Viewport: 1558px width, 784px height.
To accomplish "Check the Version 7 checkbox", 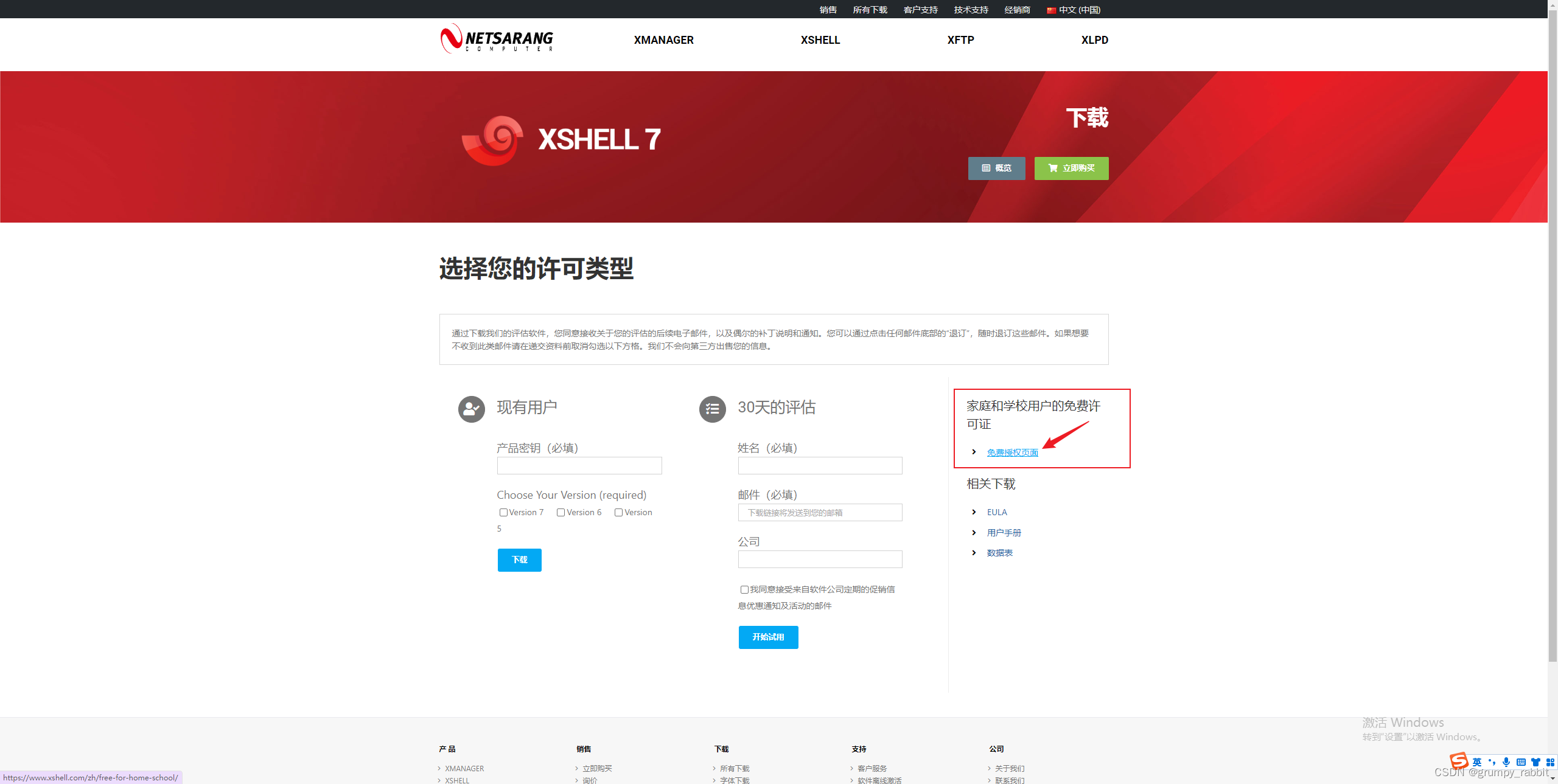I will tap(503, 513).
